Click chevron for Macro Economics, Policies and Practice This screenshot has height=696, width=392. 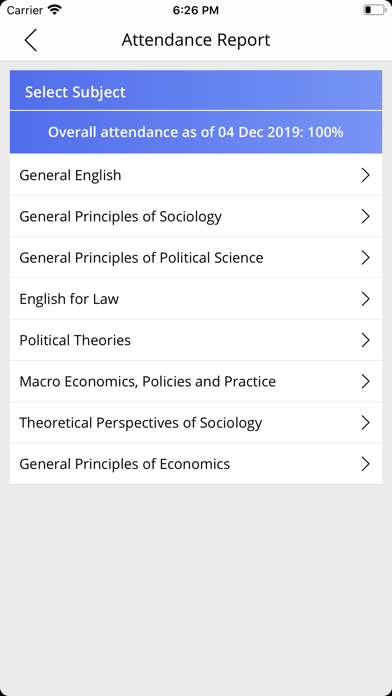coord(365,382)
